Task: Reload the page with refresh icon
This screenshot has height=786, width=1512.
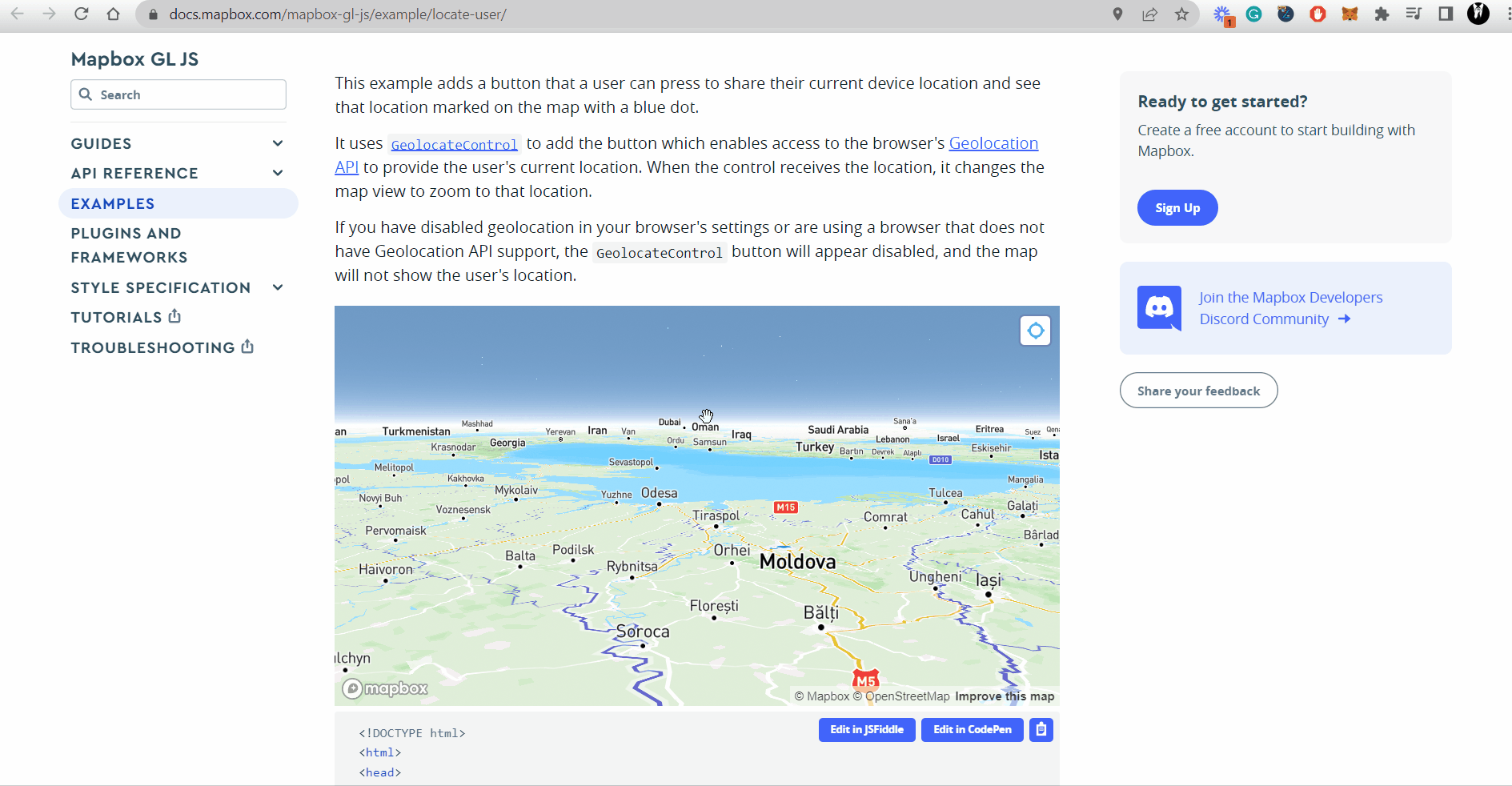Action: point(82,14)
